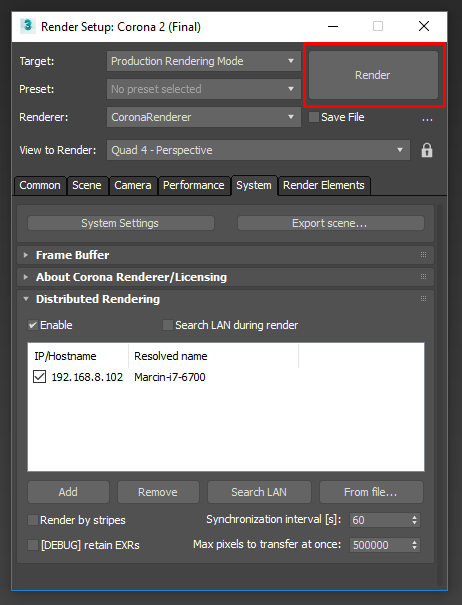Click the lock icon beside View to Render

click(x=426, y=150)
